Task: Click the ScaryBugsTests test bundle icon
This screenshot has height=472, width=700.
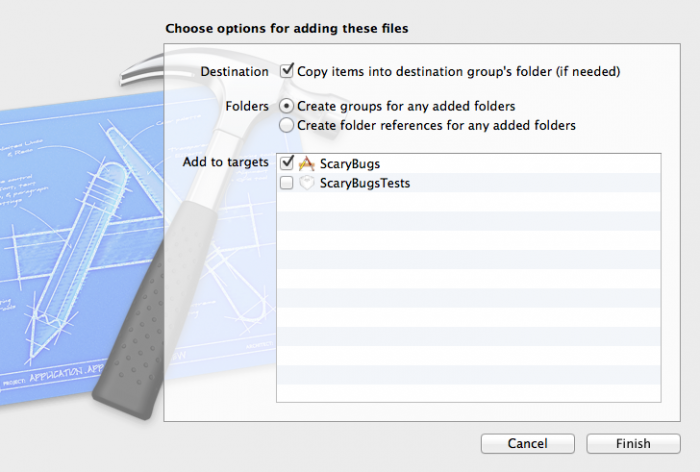Action: [307, 183]
